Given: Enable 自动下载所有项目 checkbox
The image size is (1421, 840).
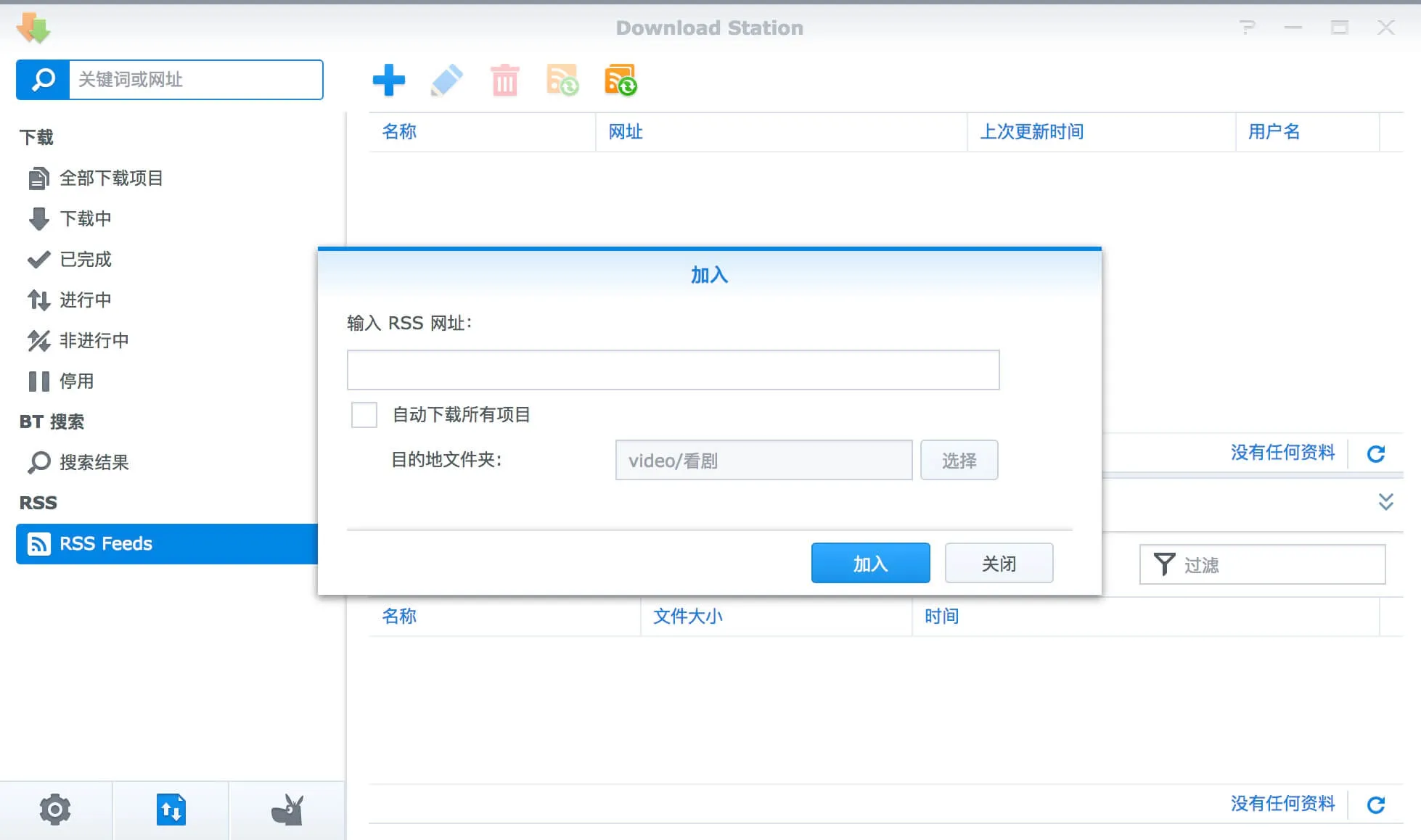Looking at the screenshot, I should [364, 415].
